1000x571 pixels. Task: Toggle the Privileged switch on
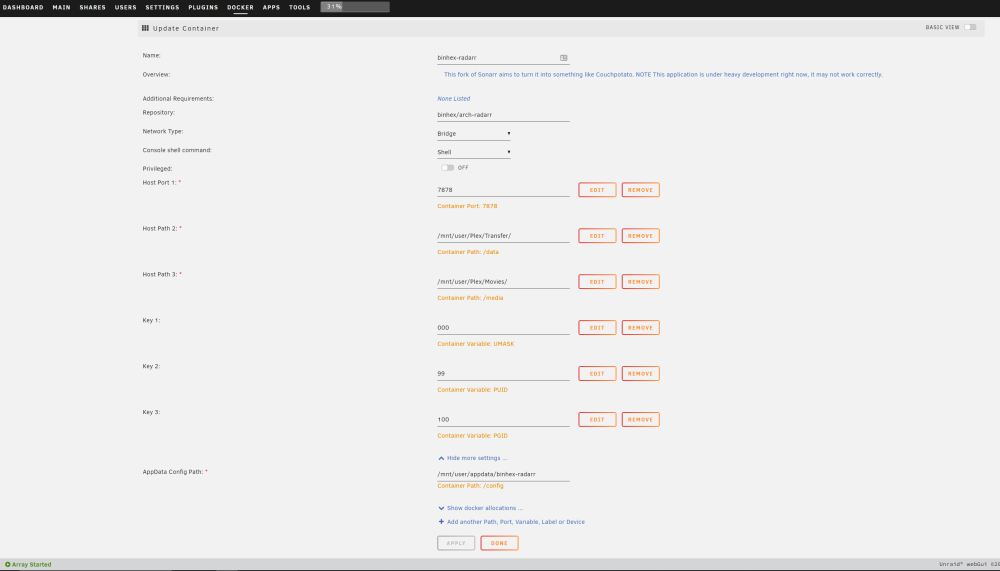point(448,168)
